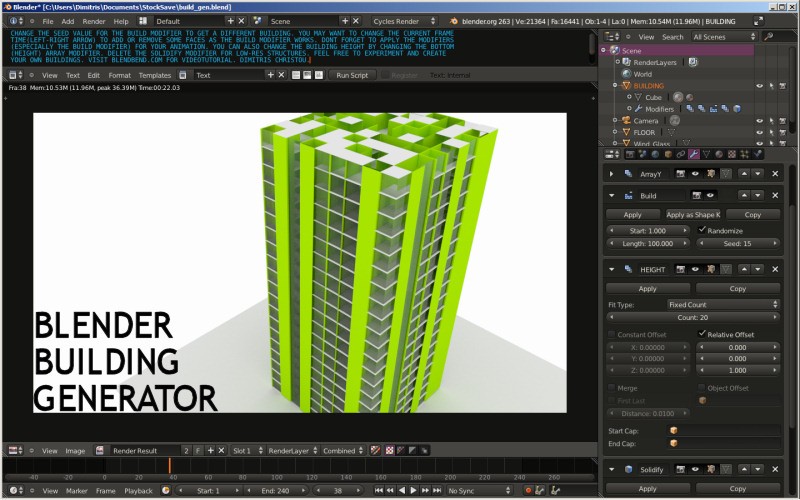This screenshot has height=500, width=800.
Task: Toggle full-screen window icon in info header
Action: pyautogui.click(x=759, y=21)
